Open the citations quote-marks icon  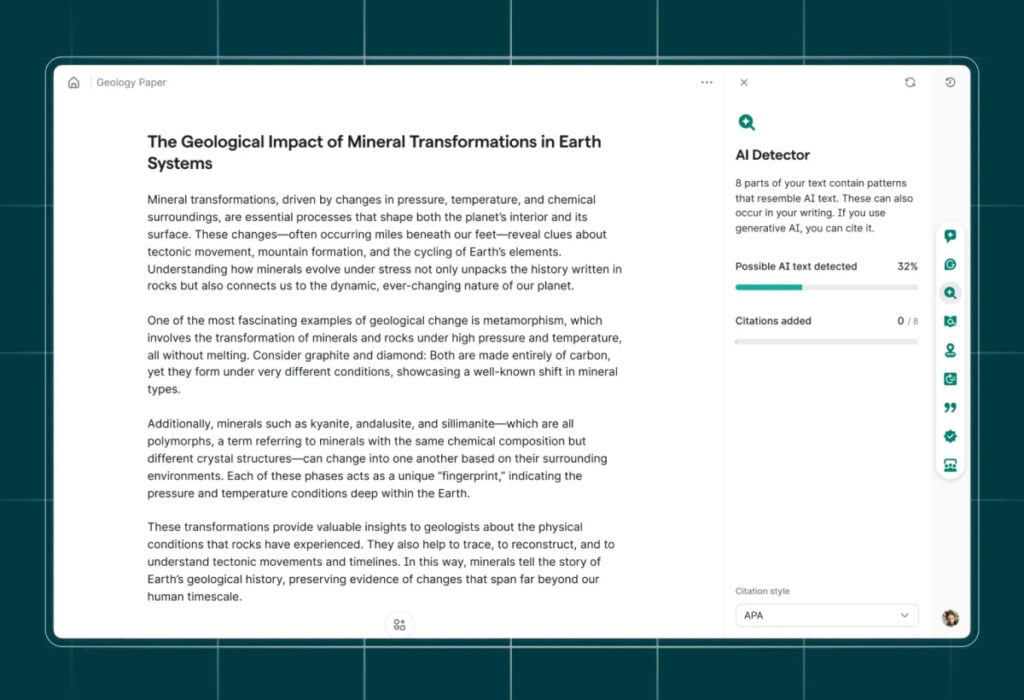[950, 408]
